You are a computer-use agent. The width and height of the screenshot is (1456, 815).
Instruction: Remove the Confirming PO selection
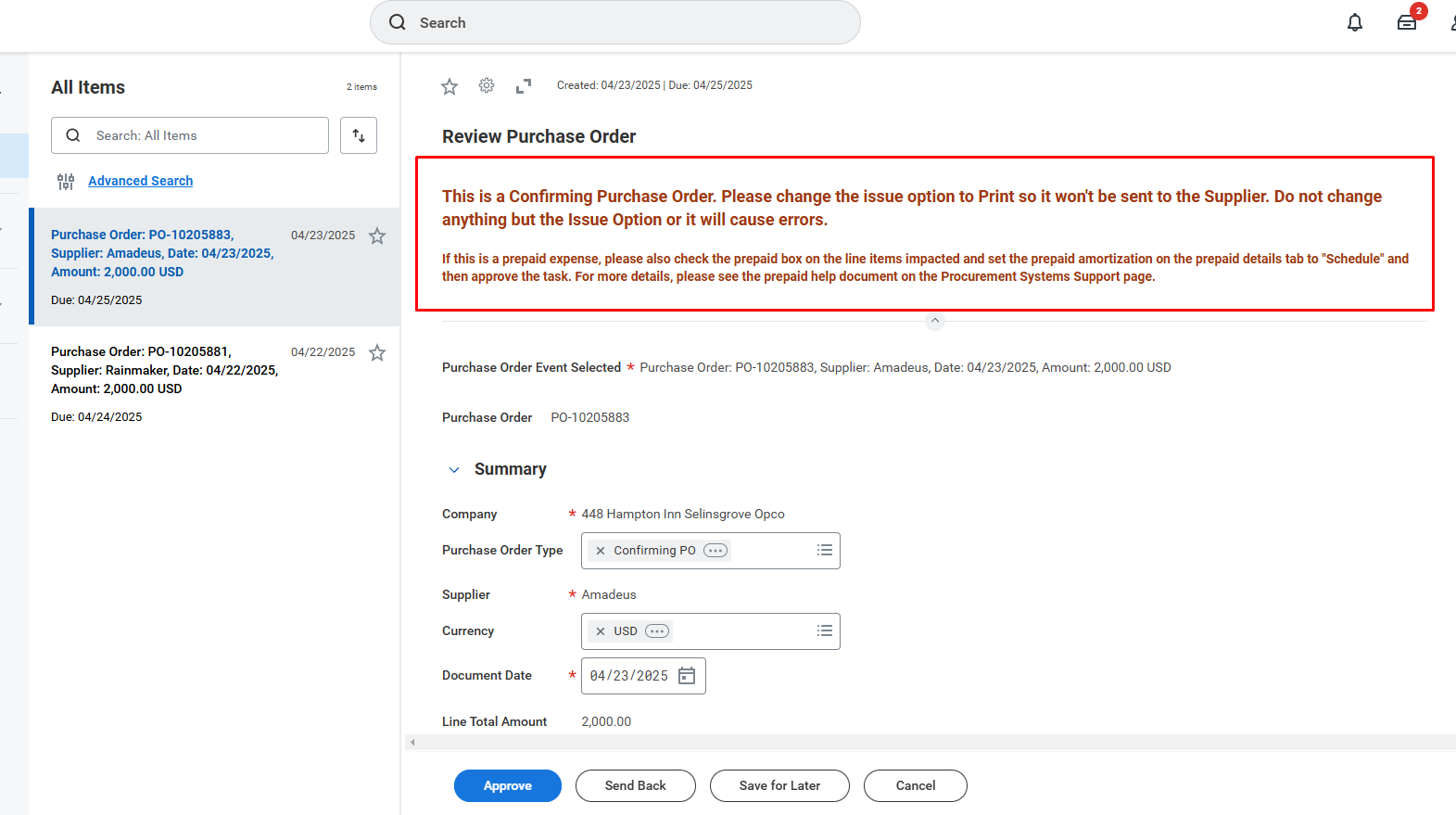(601, 551)
